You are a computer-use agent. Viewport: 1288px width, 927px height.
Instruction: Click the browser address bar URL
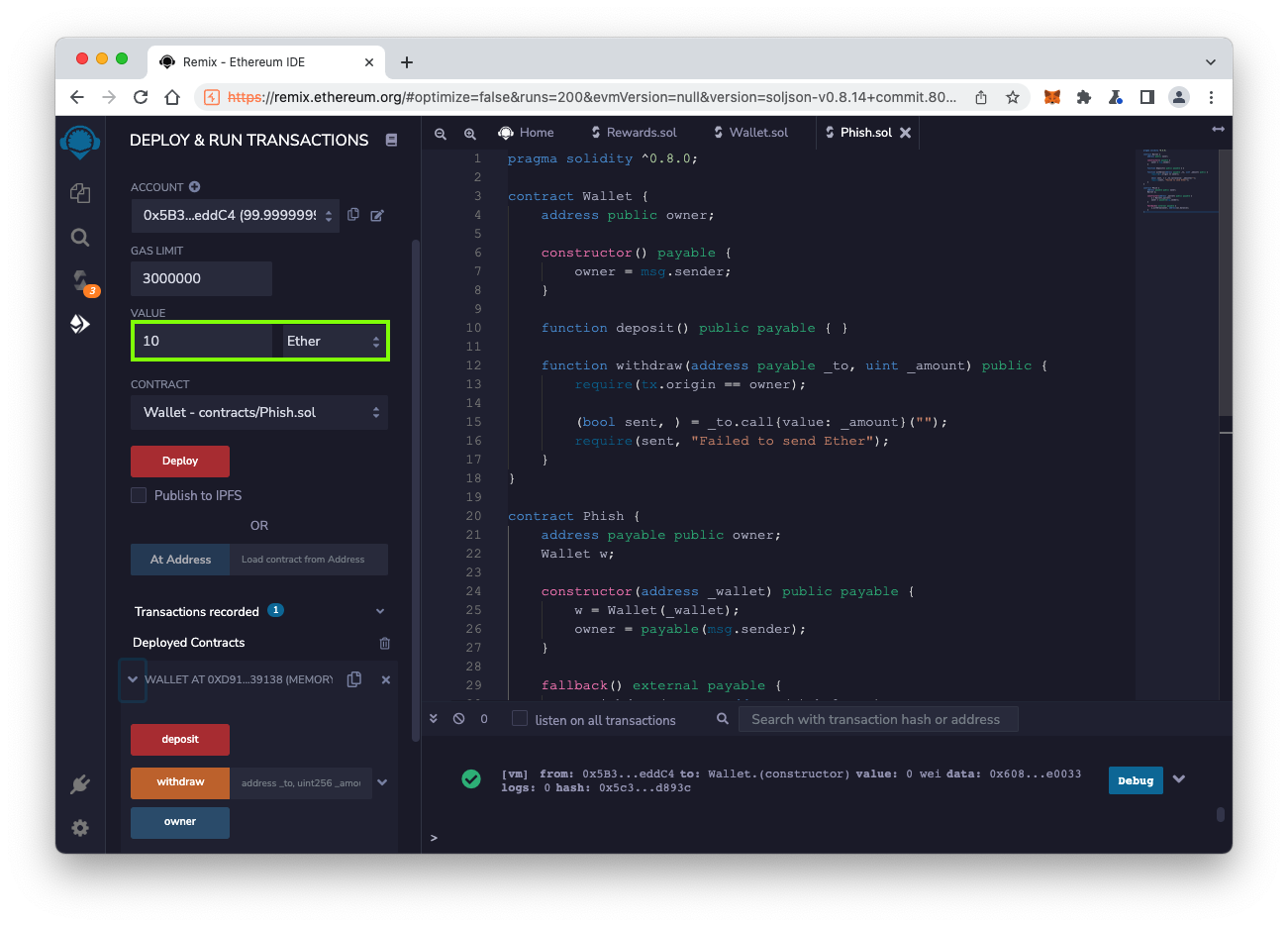[592, 97]
